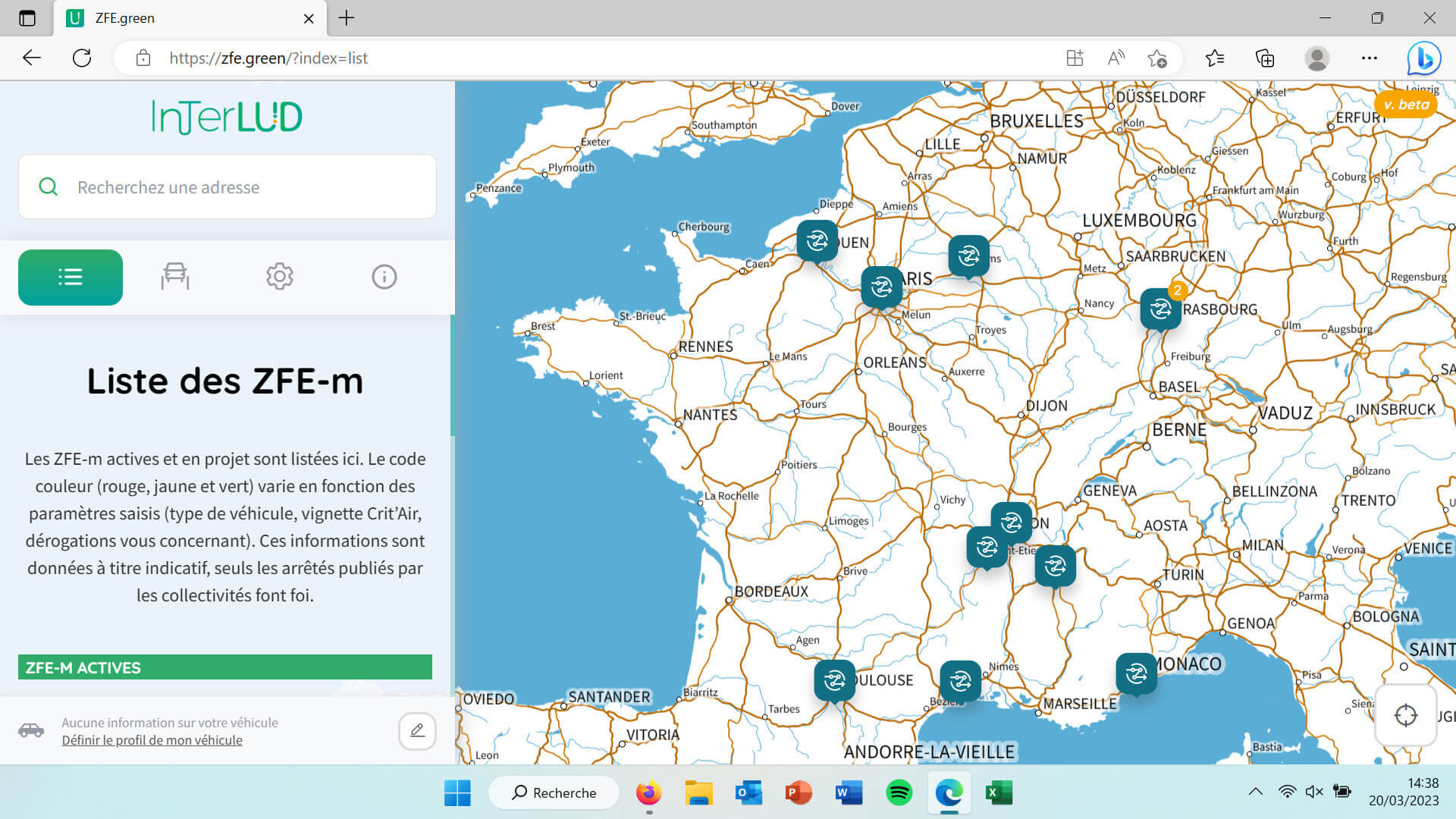1456x819 pixels.
Task: Select the ZFE marker on Grenoble
Action: click(1056, 566)
